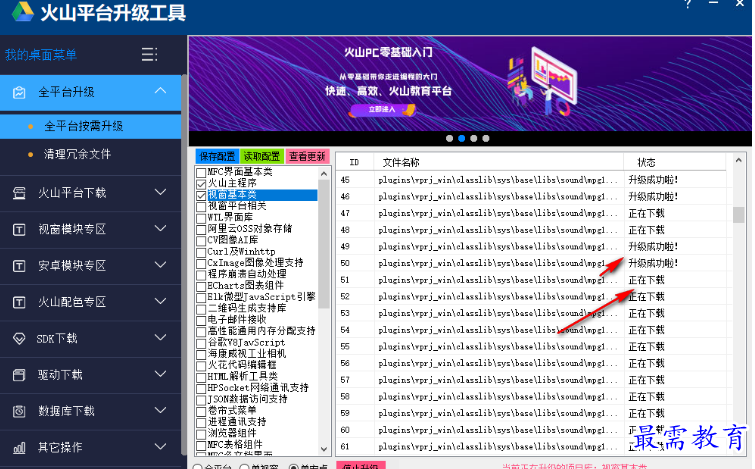
Task: Click the 火山平台下载 sidebar icon
Action: 19,193
